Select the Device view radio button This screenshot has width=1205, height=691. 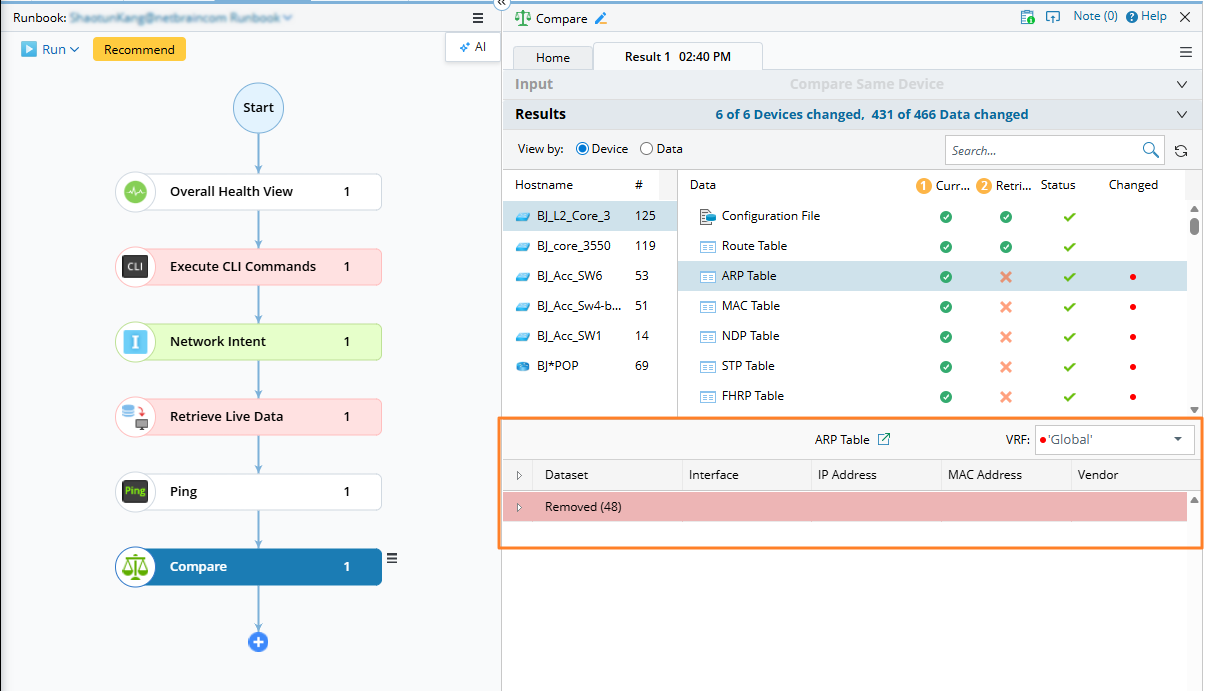tap(582, 149)
